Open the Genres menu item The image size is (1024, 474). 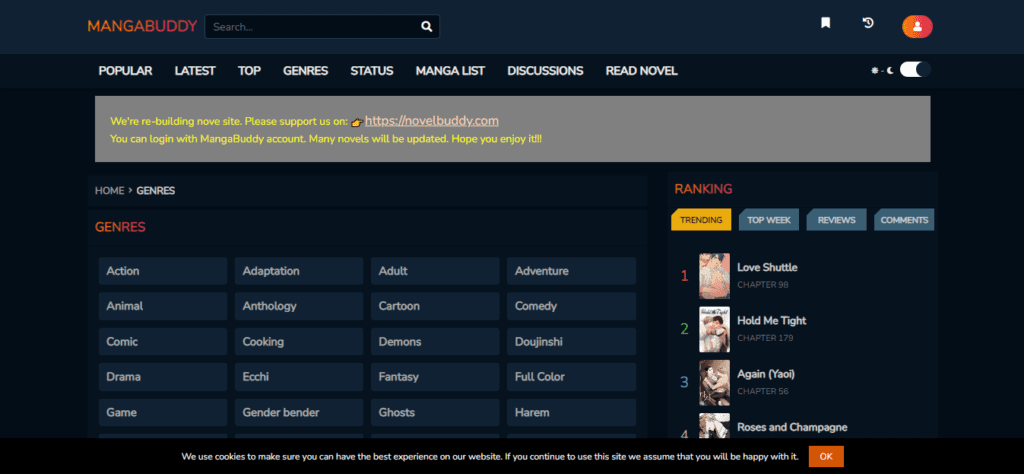pos(305,71)
